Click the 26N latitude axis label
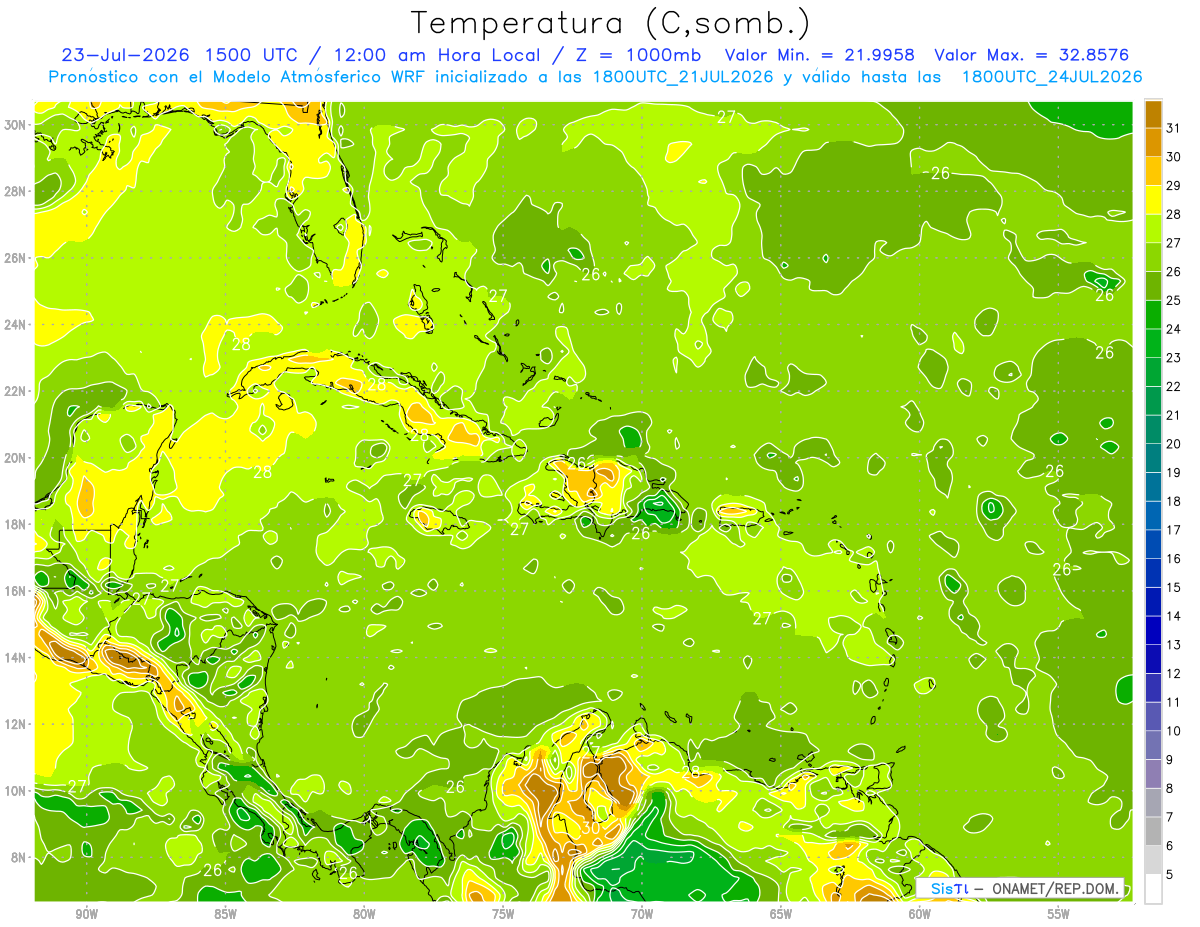 coord(17,258)
